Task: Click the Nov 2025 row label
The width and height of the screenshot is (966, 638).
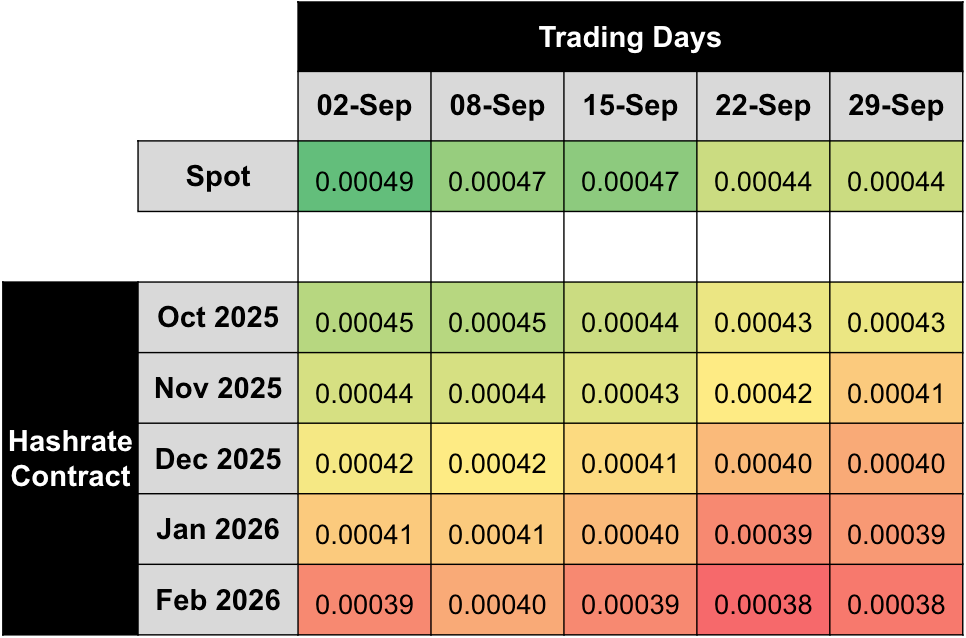Action: coord(218,388)
